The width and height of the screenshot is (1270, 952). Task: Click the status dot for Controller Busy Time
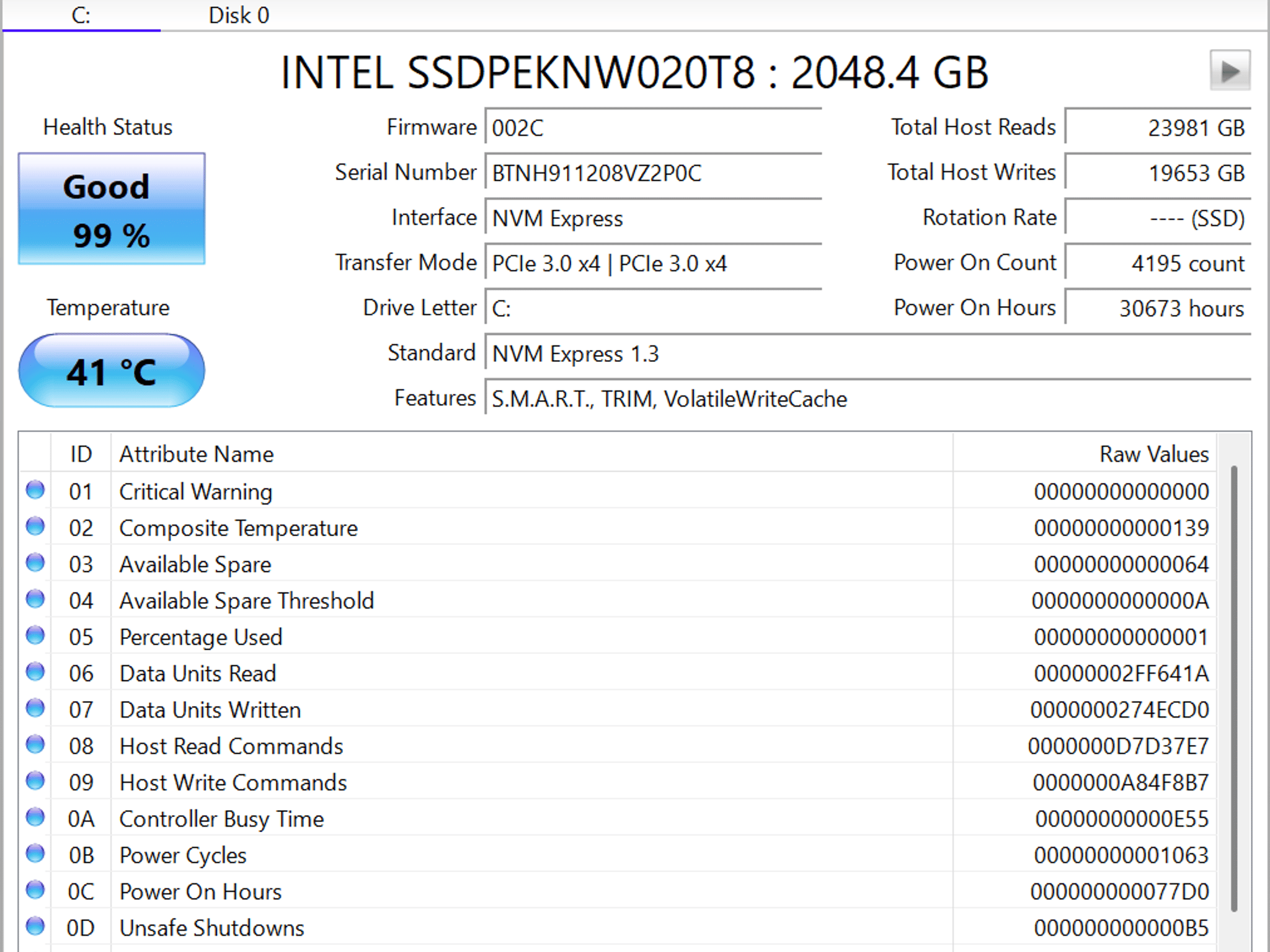(35, 818)
